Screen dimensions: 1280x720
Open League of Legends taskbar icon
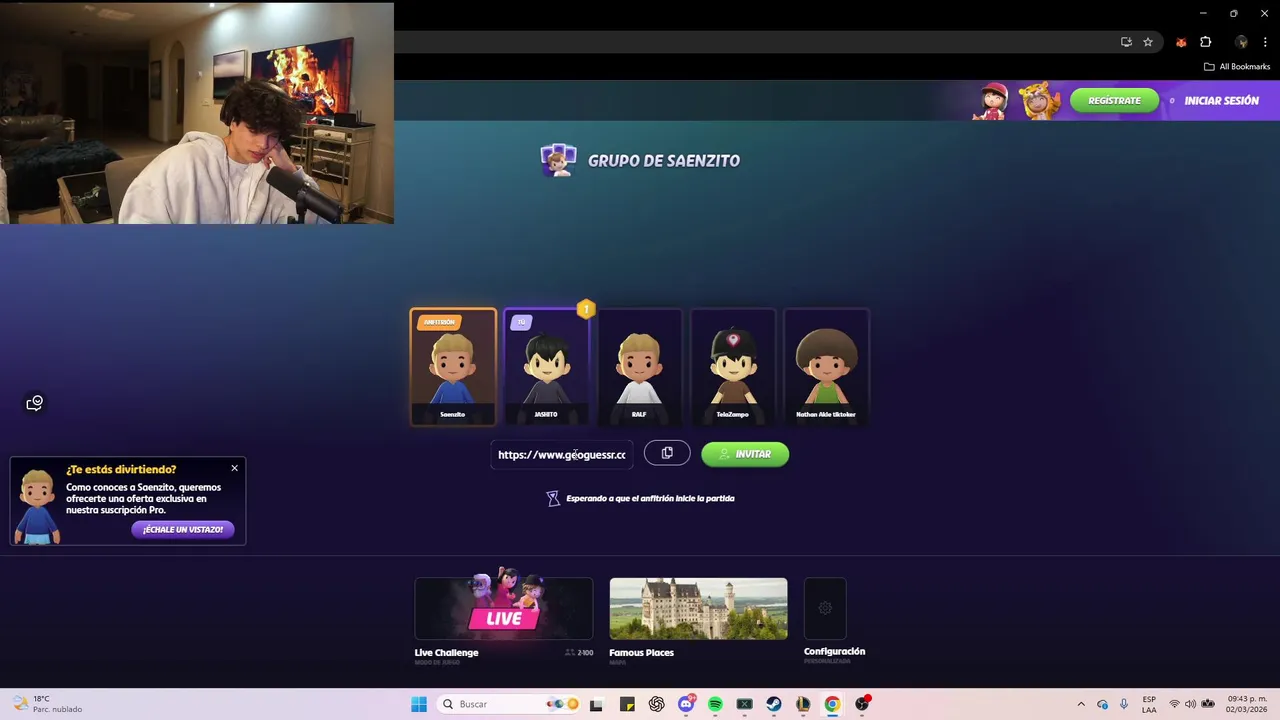pyautogui.click(x=803, y=704)
